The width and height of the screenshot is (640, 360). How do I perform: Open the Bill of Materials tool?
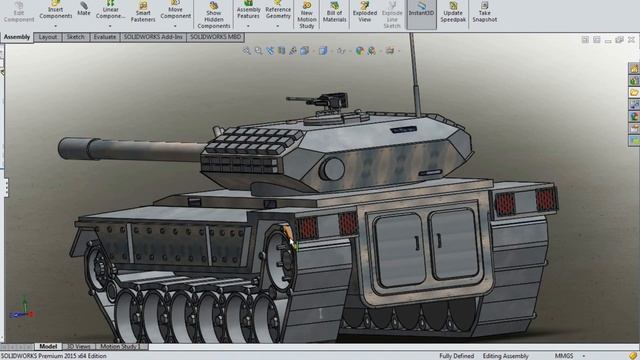[x=334, y=12]
